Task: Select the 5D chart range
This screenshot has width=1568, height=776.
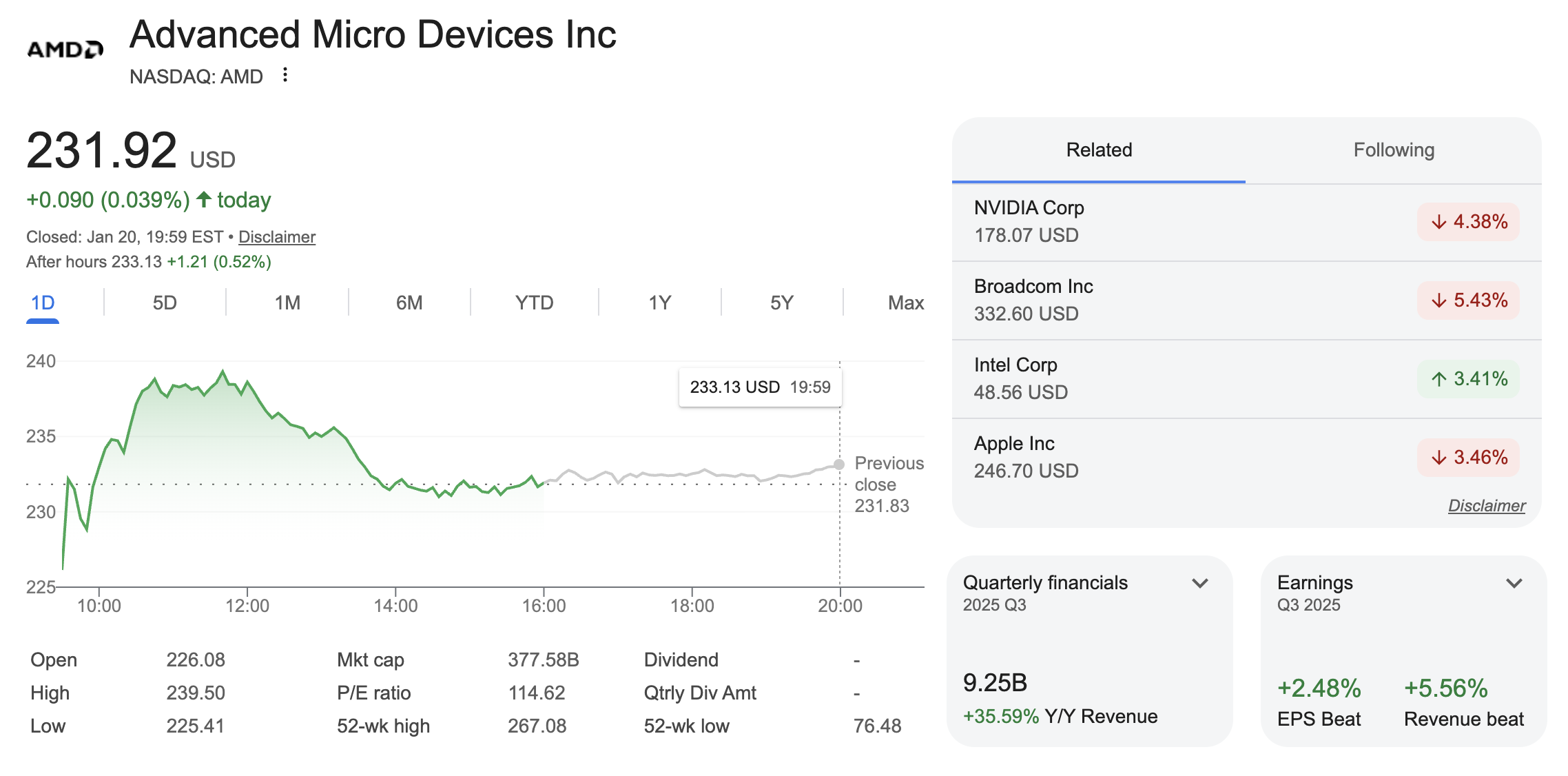Action: click(165, 303)
